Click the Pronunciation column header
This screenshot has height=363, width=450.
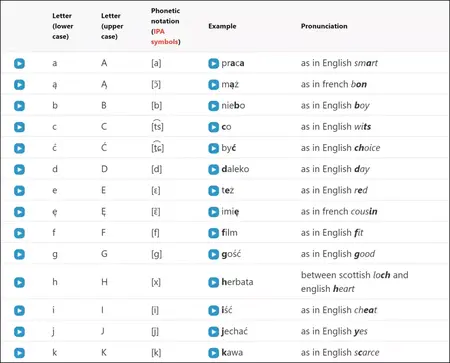pos(324,26)
